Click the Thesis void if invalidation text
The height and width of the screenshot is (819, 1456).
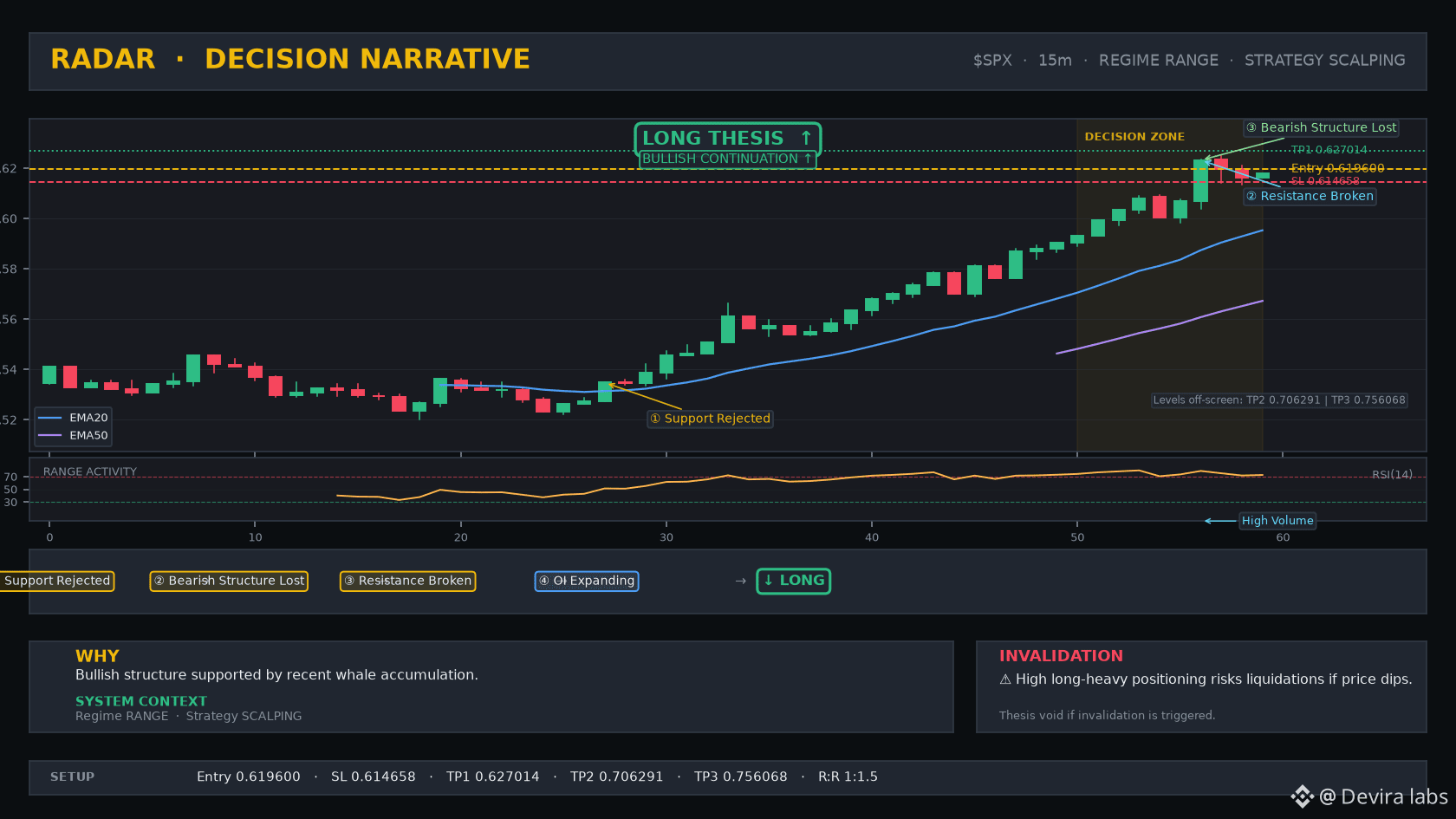(1107, 715)
